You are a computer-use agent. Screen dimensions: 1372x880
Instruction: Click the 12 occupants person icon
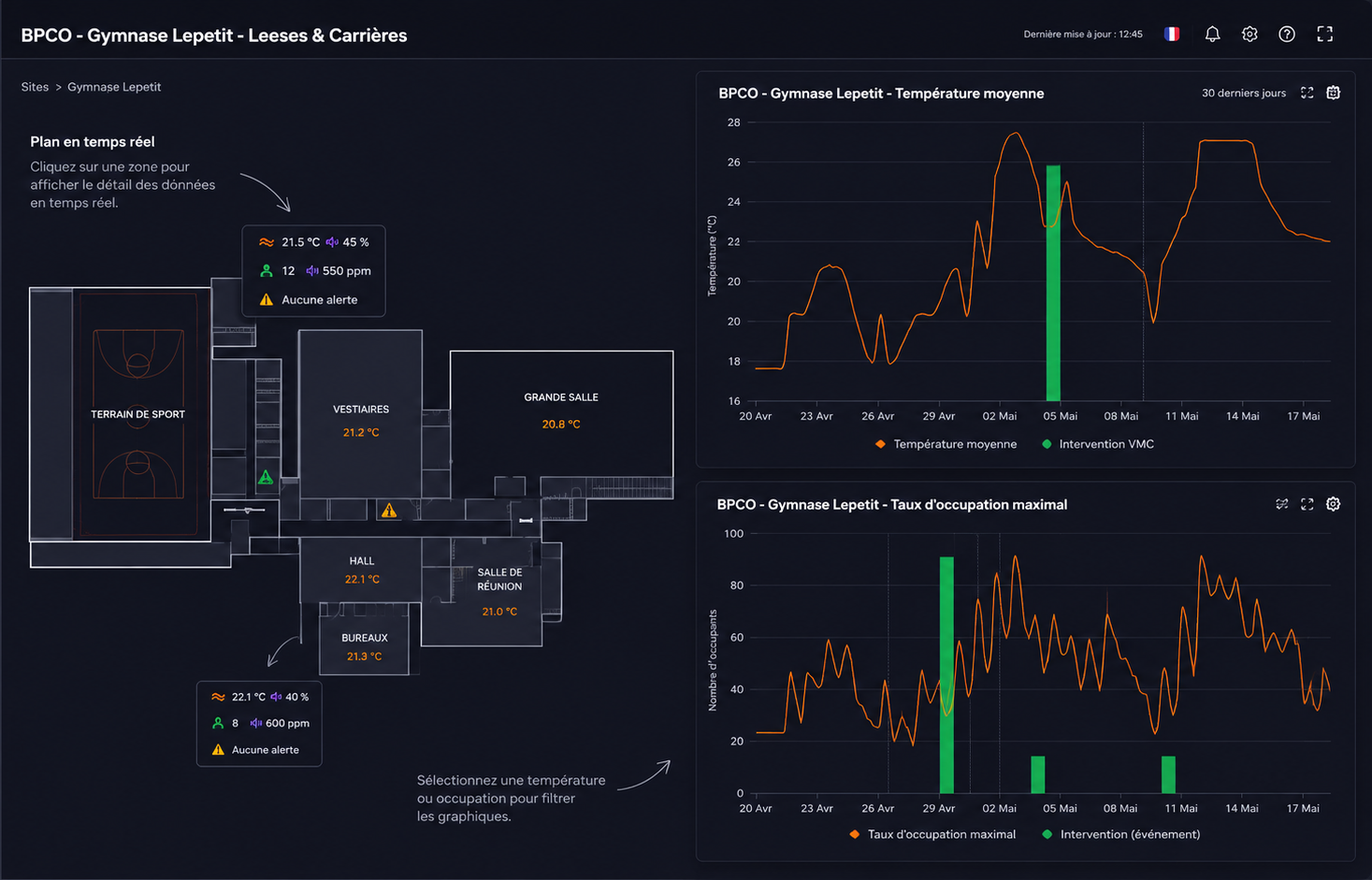(x=267, y=271)
